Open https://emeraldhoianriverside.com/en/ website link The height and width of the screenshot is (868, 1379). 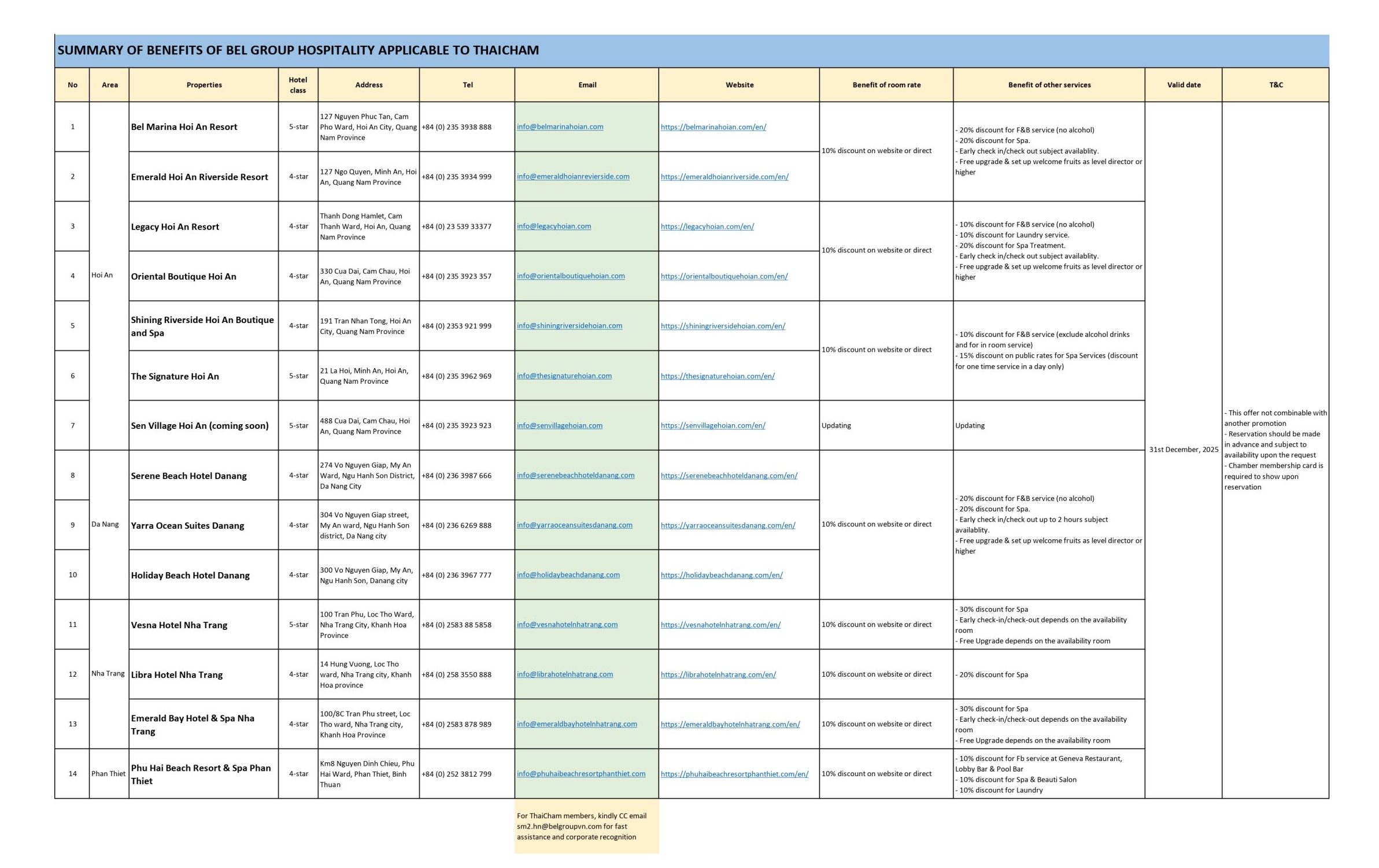[x=724, y=177]
